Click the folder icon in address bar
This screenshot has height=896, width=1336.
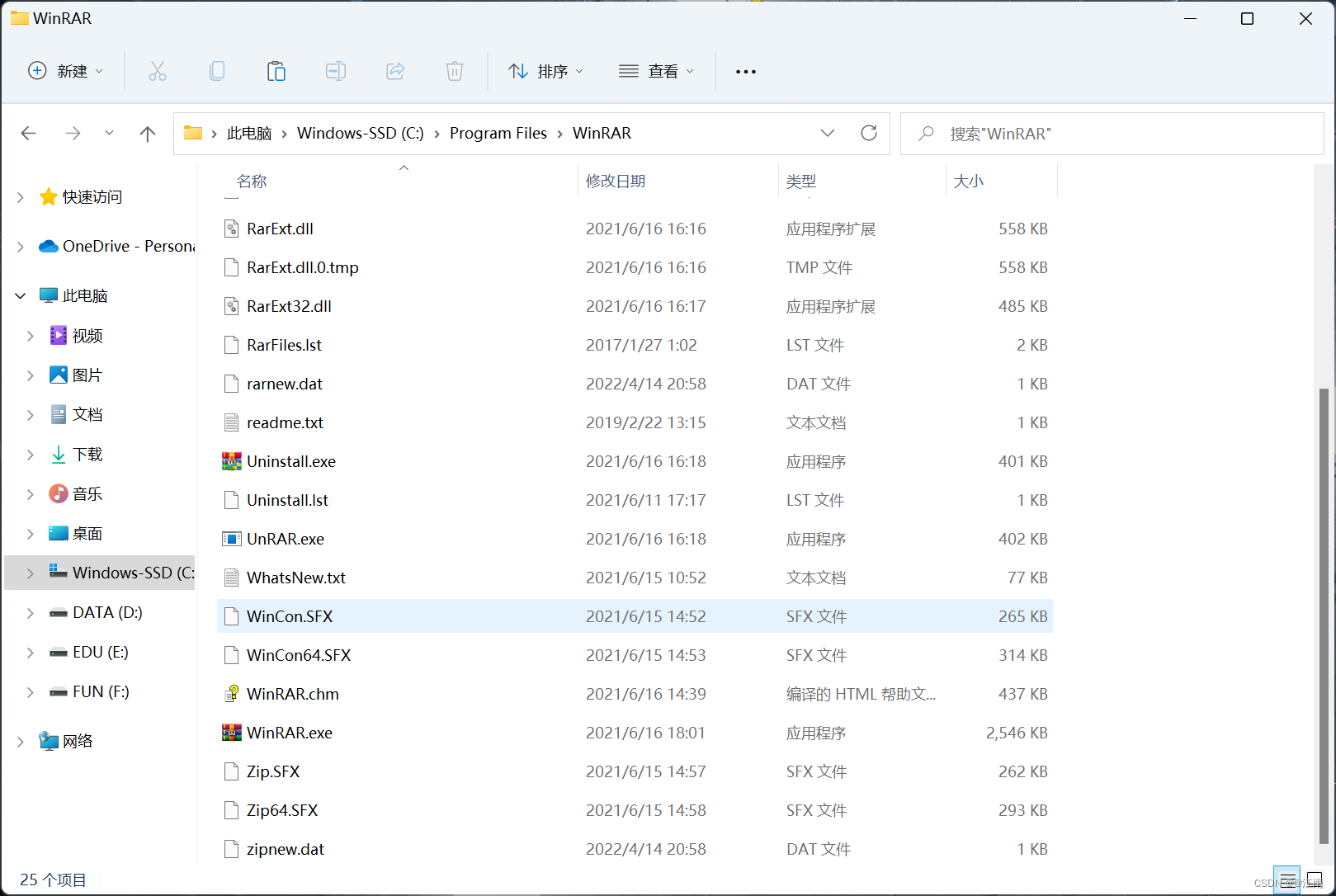pos(193,133)
